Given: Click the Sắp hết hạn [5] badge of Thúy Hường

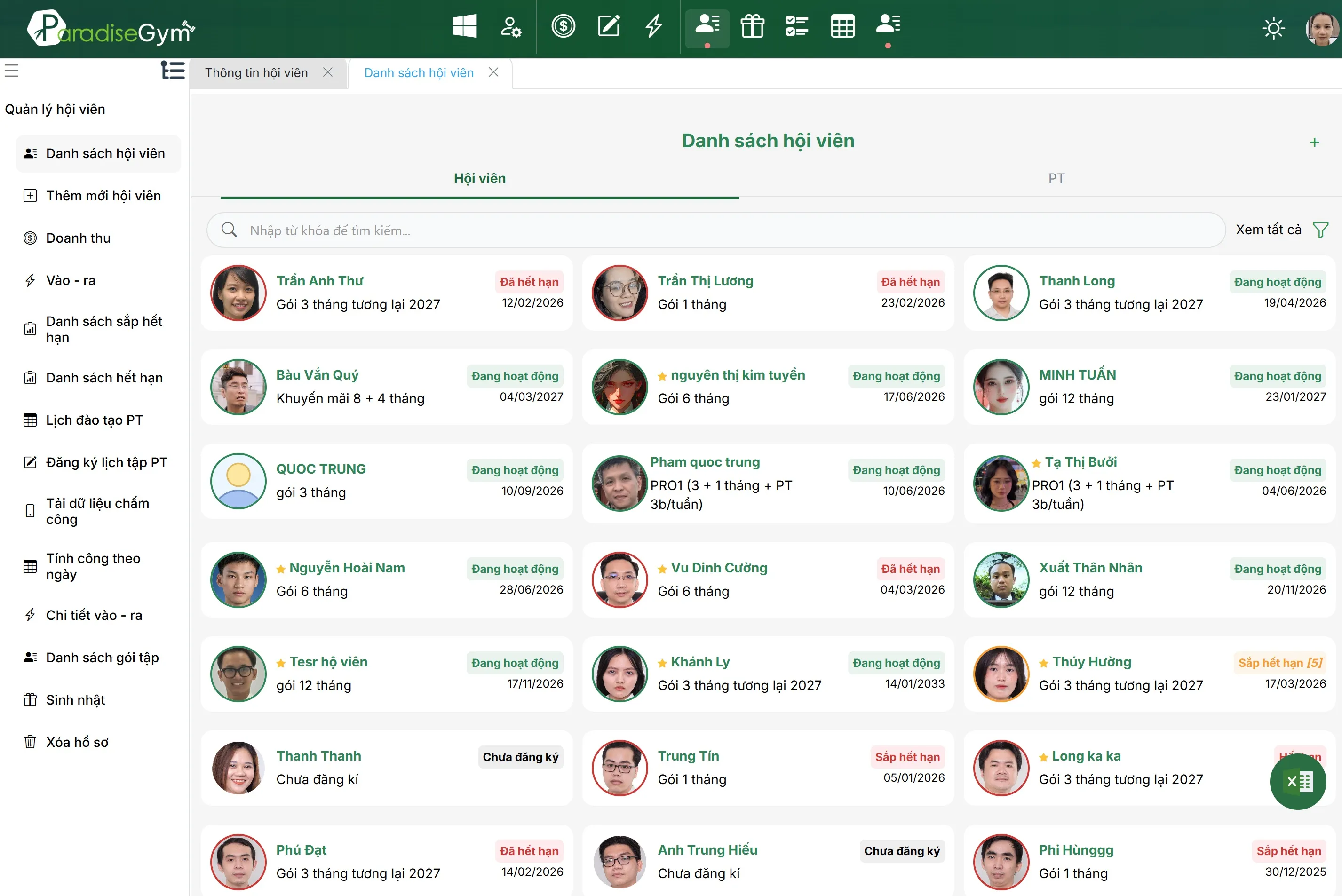Looking at the screenshot, I should point(1280,663).
